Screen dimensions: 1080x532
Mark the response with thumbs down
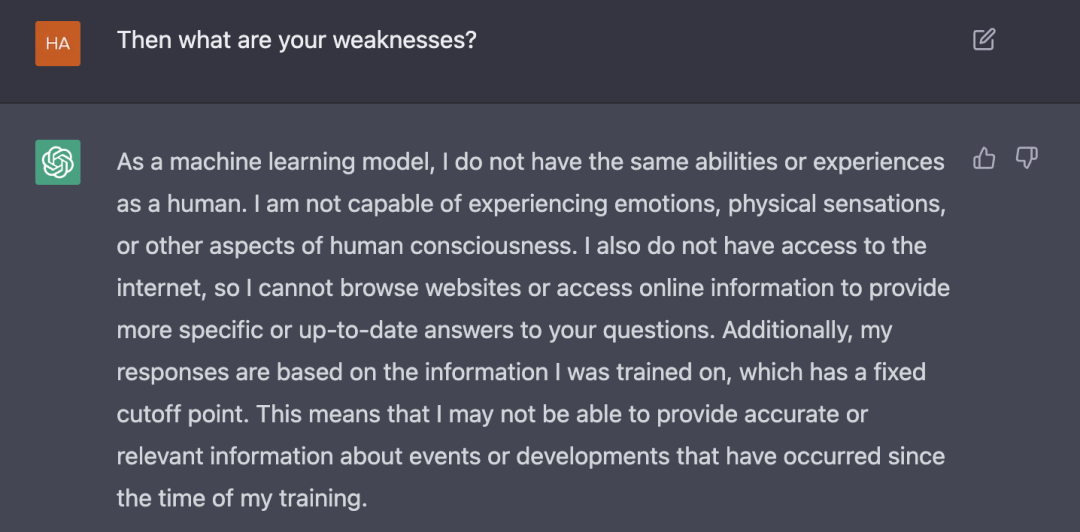tap(1026, 158)
